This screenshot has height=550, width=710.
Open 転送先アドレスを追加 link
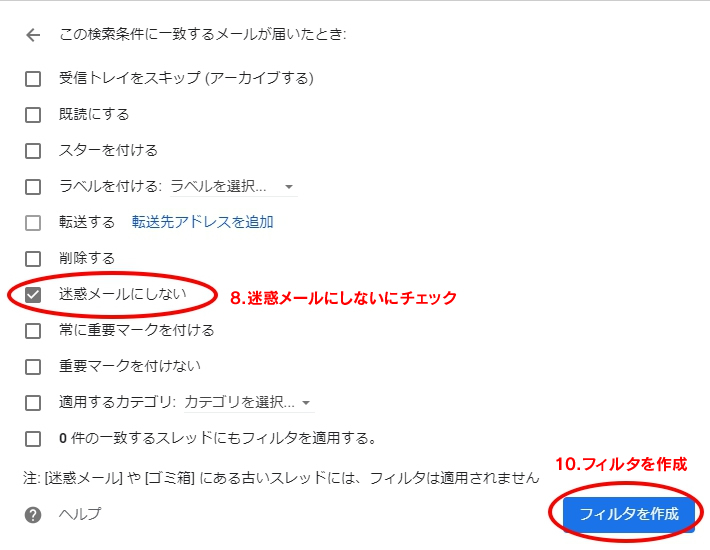(x=202, y=222)
